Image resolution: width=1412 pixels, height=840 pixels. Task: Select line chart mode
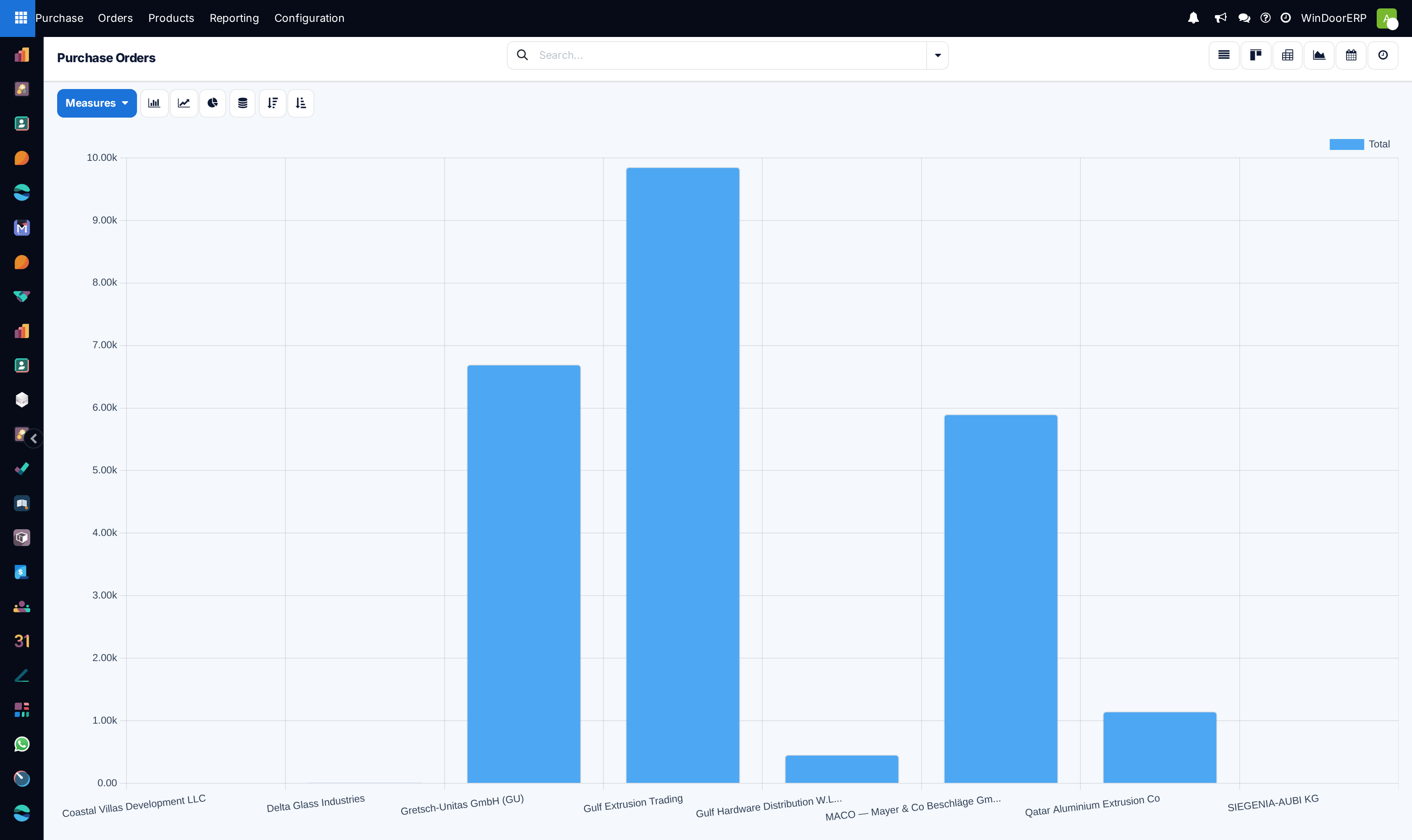184,103
